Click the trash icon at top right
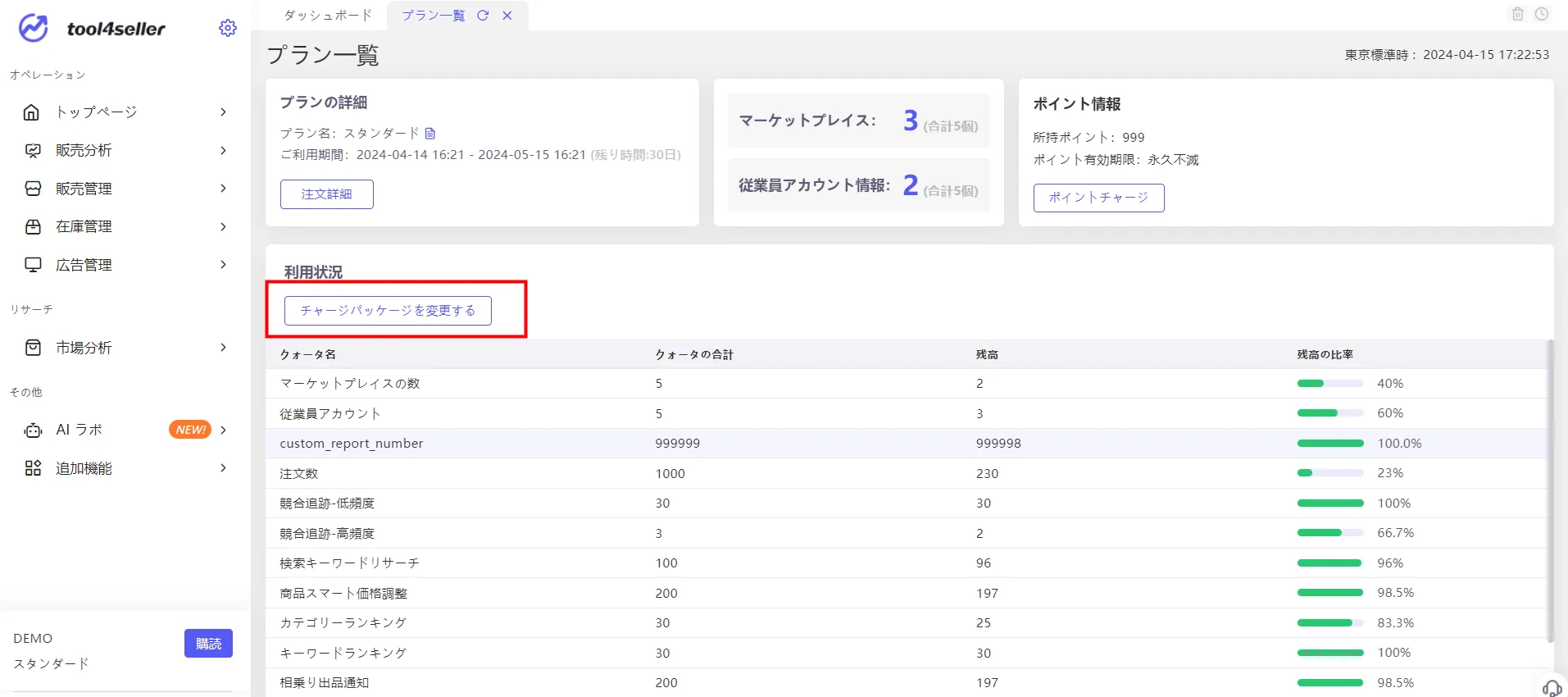 coord(1518,14)
